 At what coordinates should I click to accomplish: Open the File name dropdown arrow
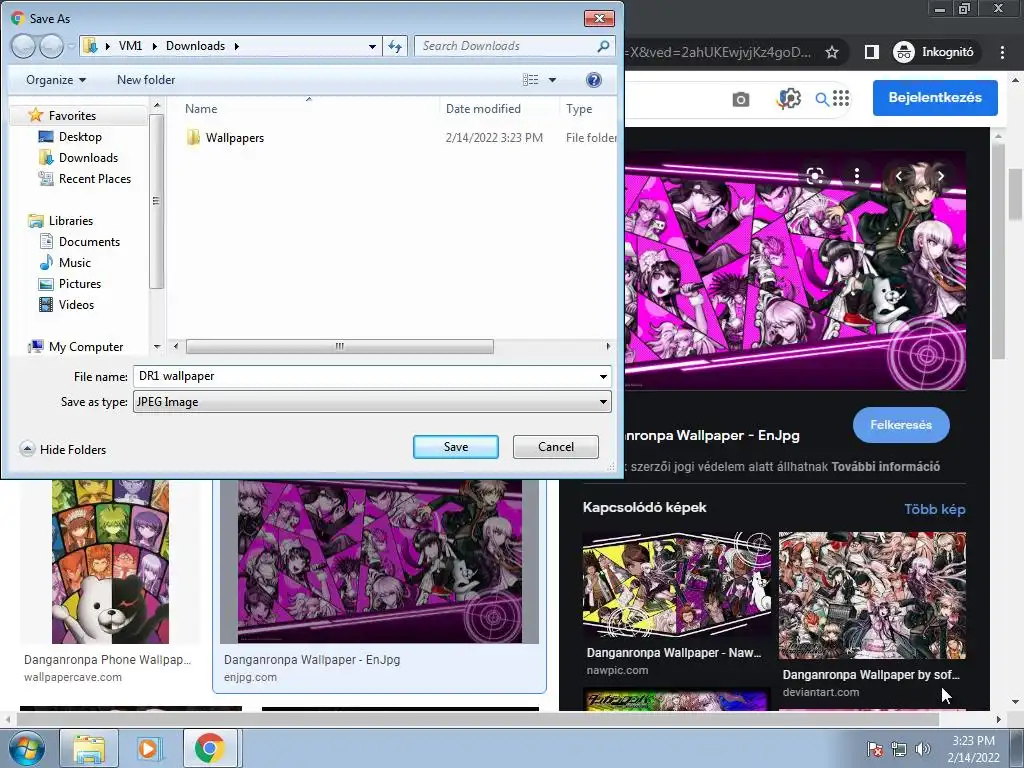point(603,376)
